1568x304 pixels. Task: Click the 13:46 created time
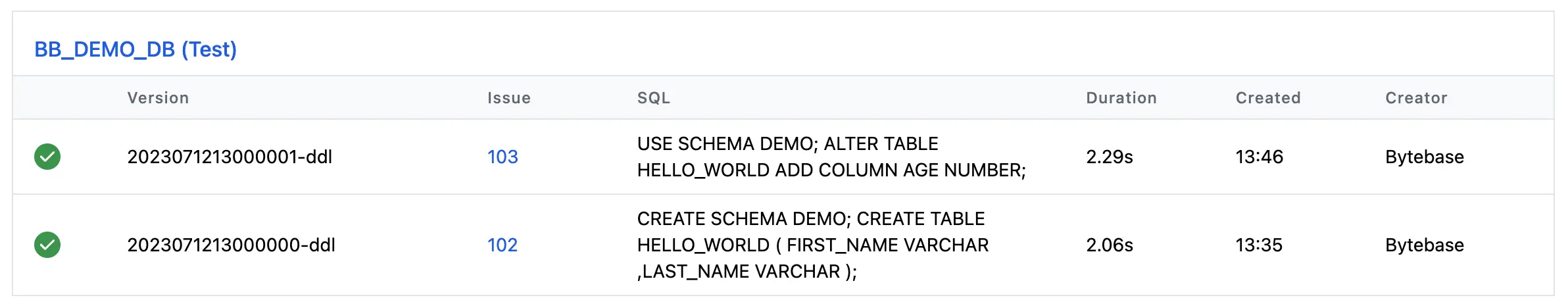pyautogui.click(x=1259, y=157)
